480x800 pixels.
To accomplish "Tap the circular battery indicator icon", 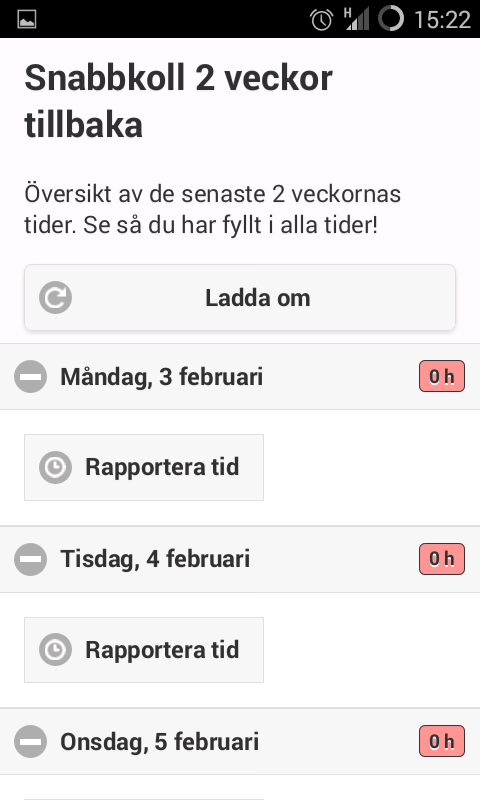I will click(391, 19).
